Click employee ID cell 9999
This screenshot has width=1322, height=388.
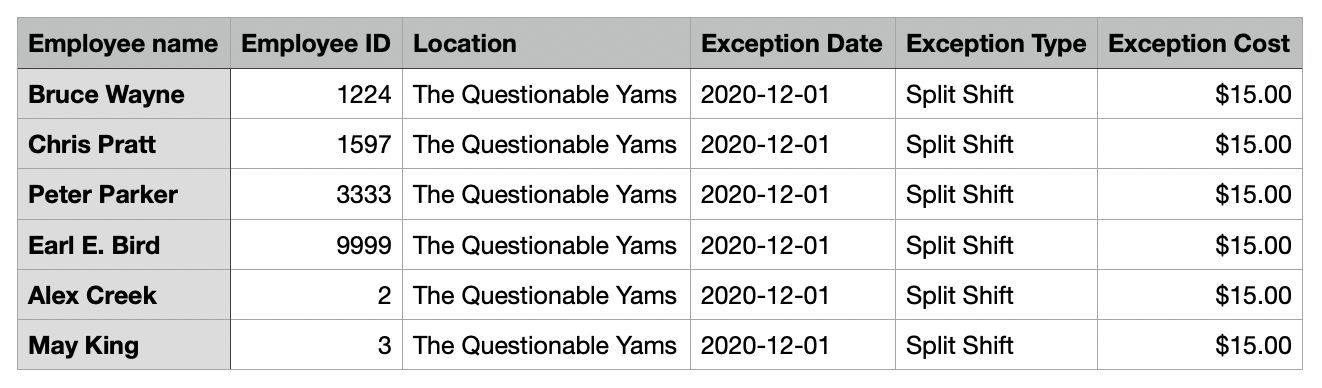click(x=317, y=245)
